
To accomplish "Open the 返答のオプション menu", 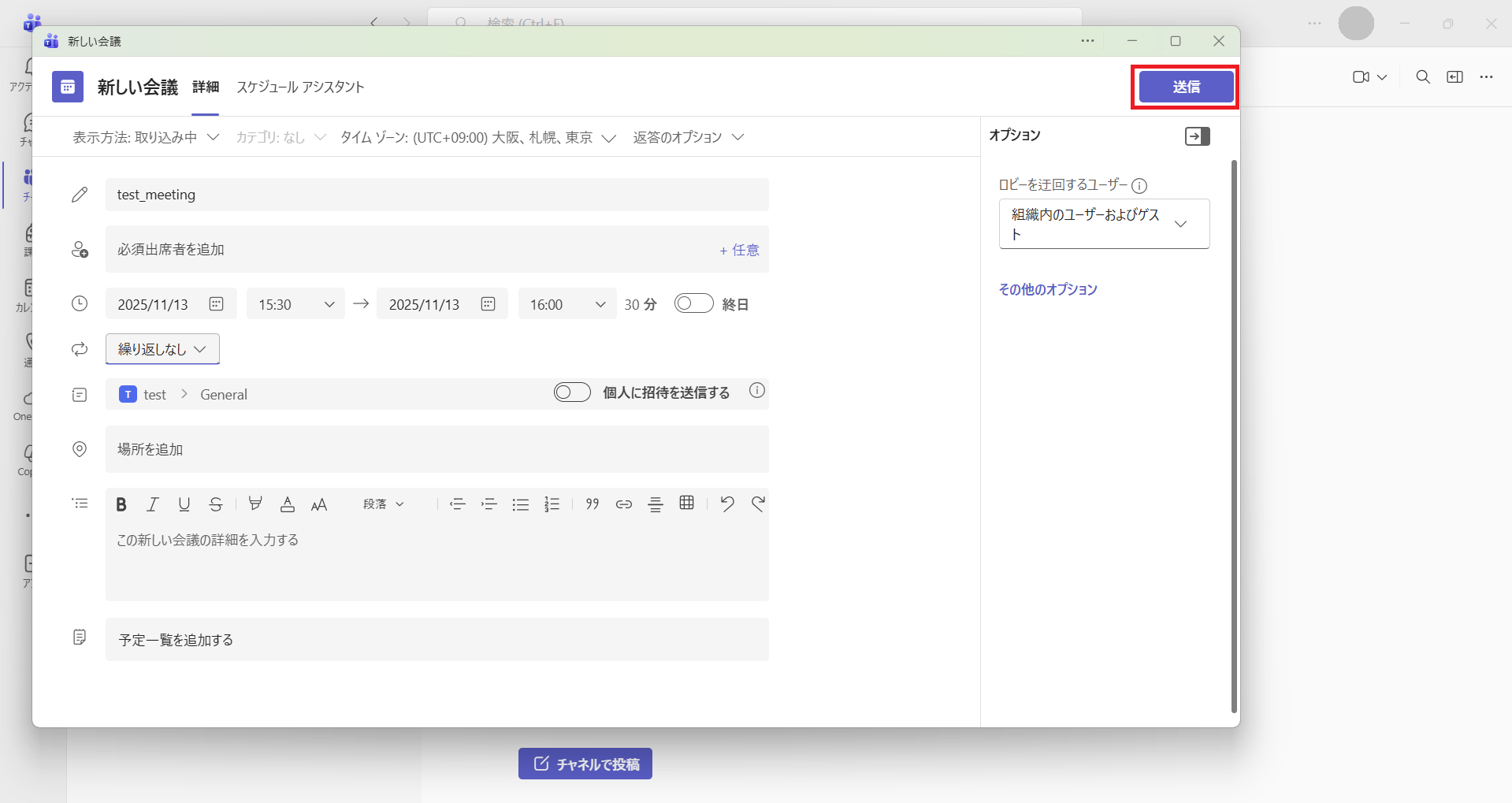I will tap(688, 137).
